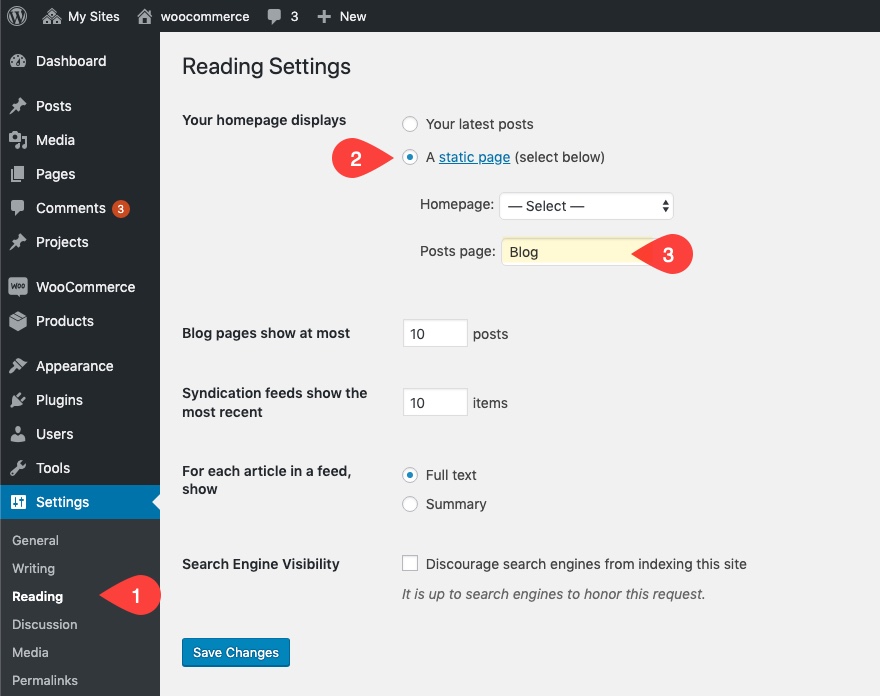Open the Homepage select dropdown

(586, 206)
